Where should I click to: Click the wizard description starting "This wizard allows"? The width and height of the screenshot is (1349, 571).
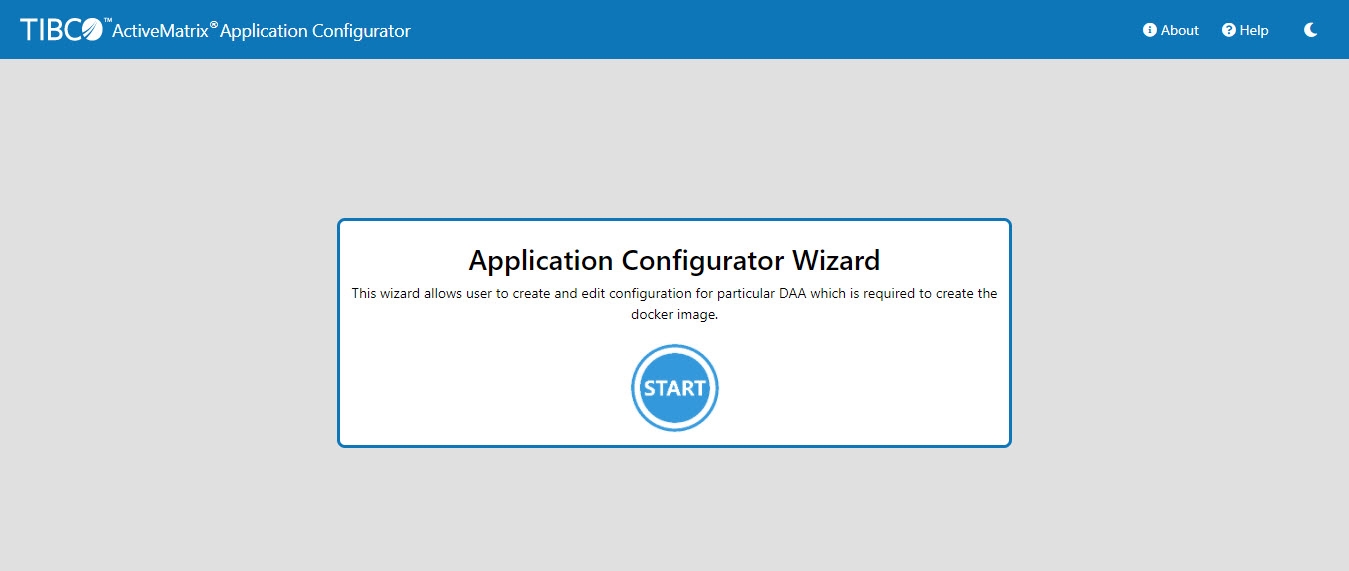point(674,303)
